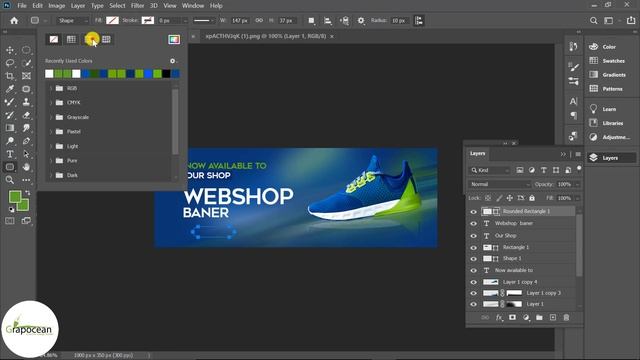Screen dimensions: 640x360
Task: Select the Eraser tool
Action: click(26, 115)
